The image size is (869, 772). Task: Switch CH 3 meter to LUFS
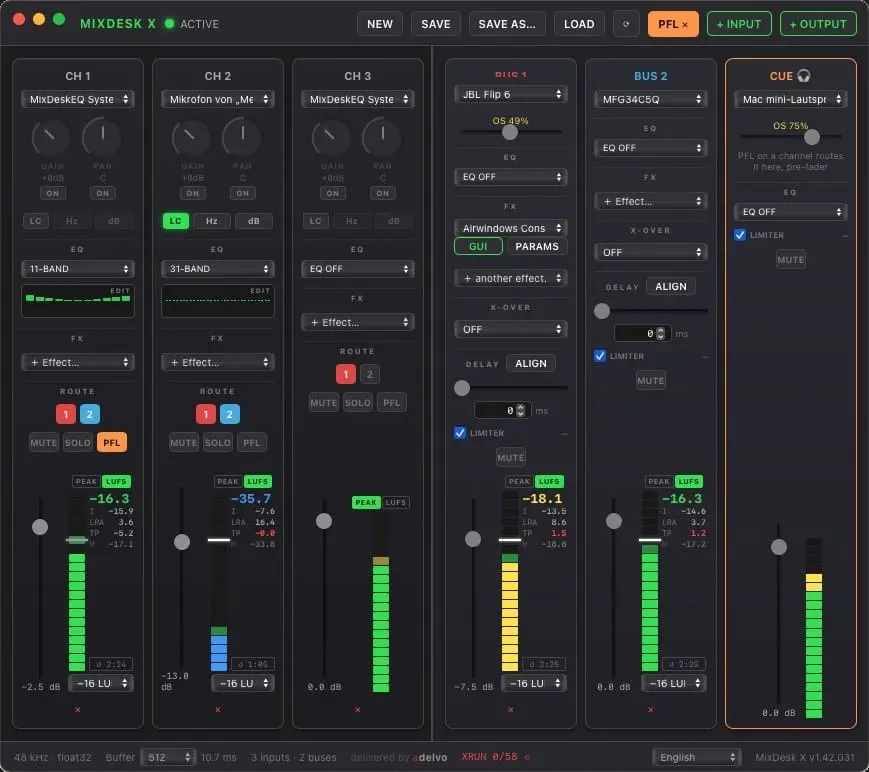click(395, 502)
